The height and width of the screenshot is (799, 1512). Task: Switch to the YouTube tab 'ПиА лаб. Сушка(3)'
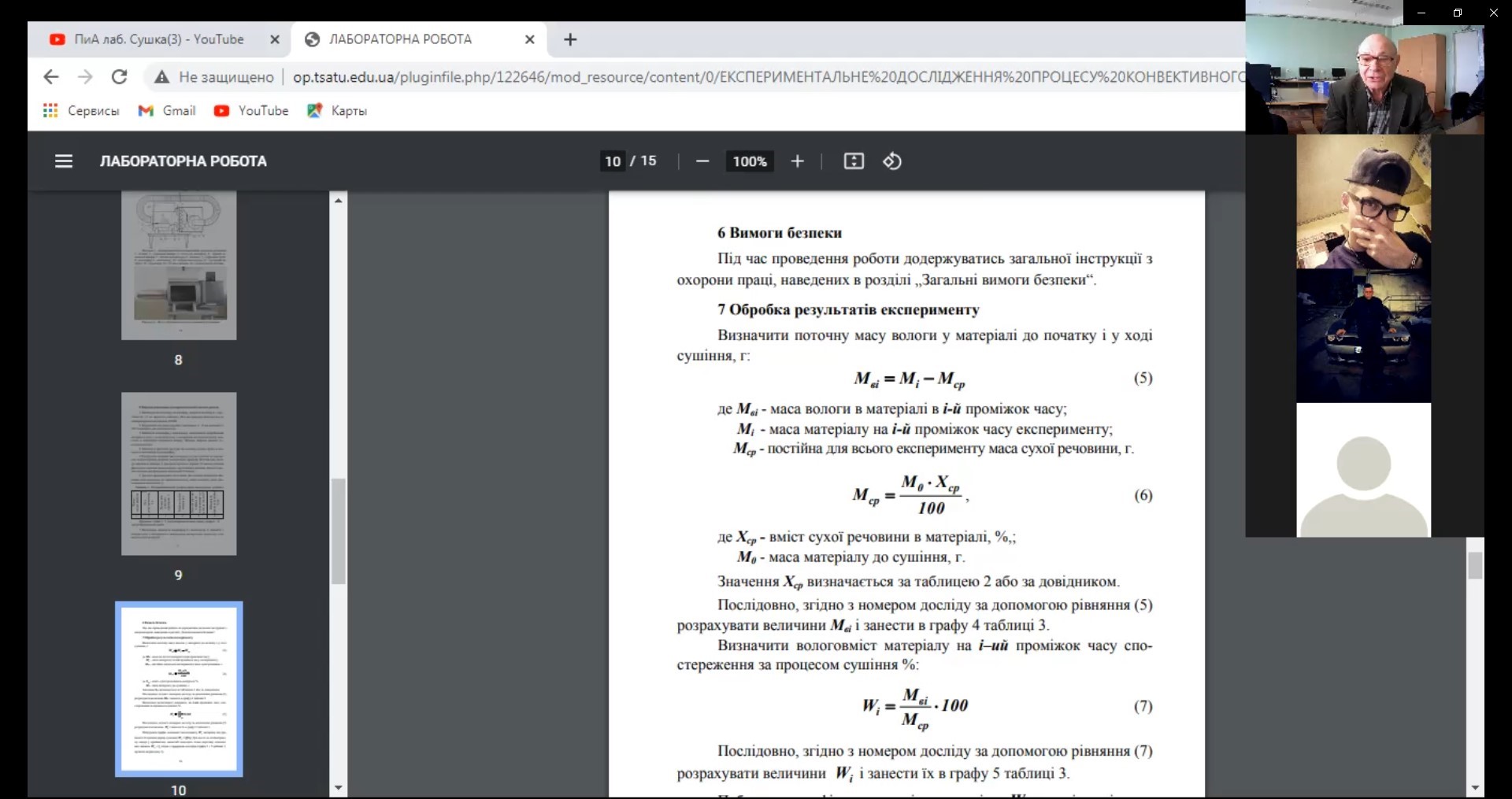point(159,39)
